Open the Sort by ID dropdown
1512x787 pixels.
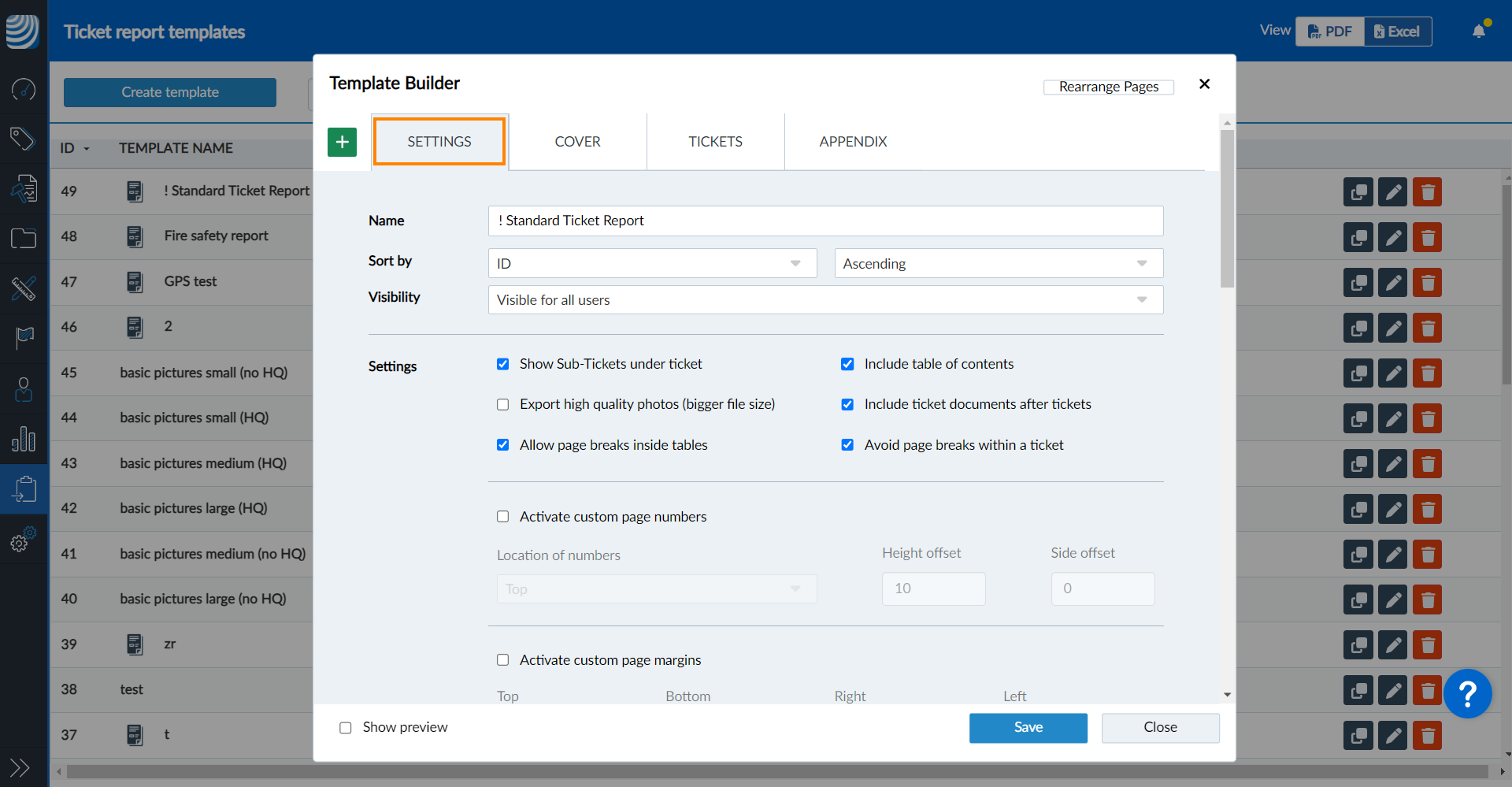tap(651, 264)
